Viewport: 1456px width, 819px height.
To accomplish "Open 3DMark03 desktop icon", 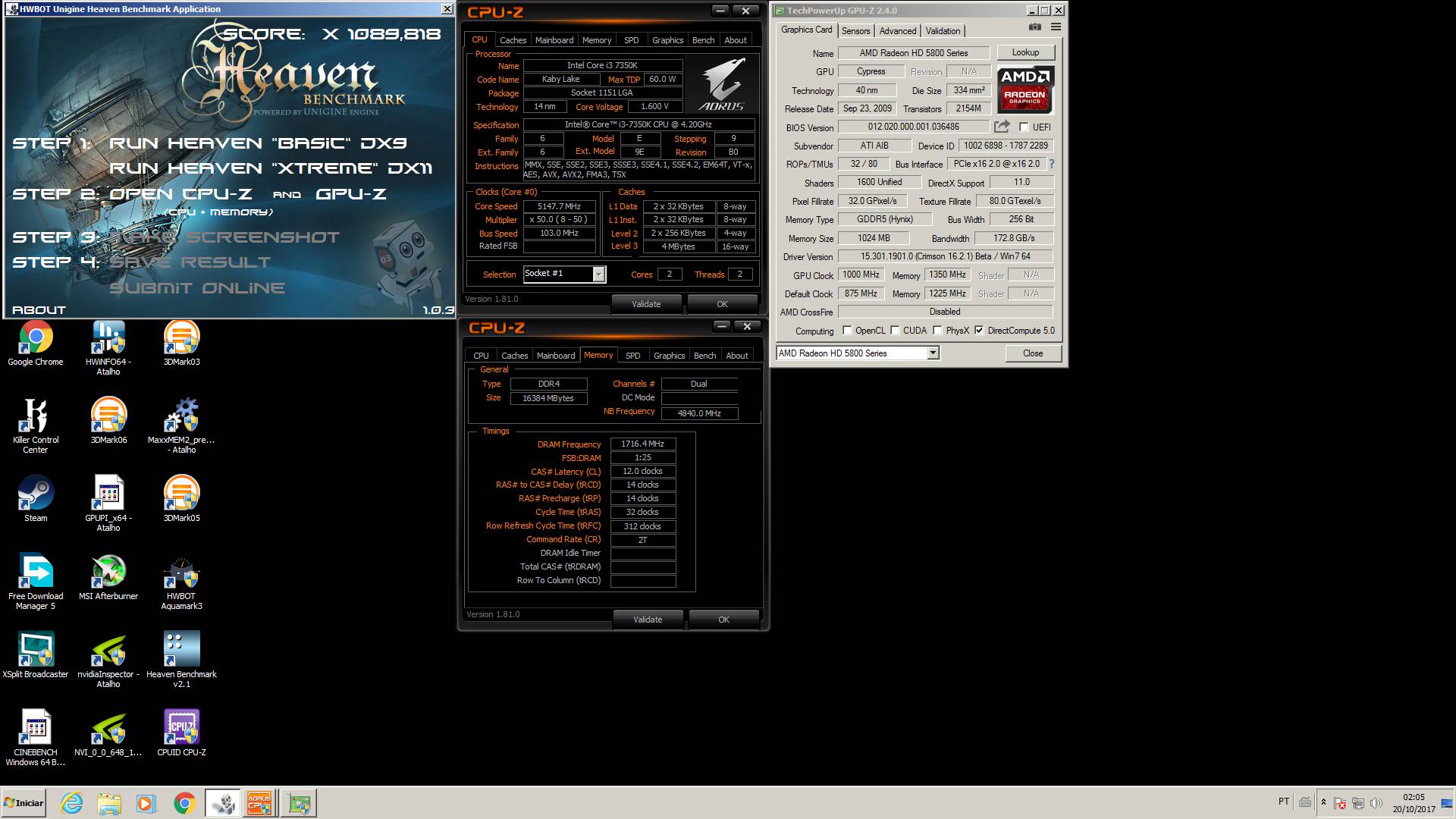I will coord(182,344).
